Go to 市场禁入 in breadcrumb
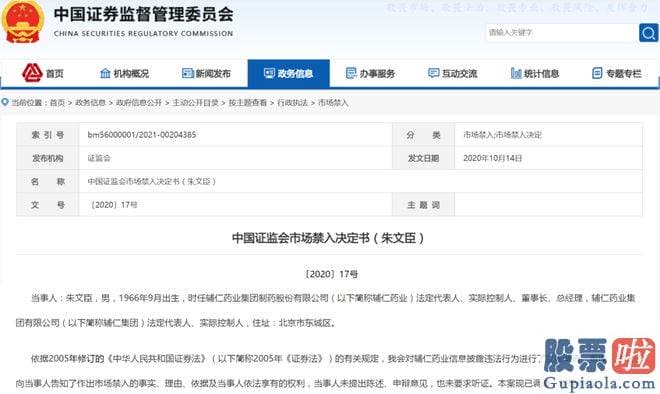This screenshot has width=660, height=394. point(333,103)
